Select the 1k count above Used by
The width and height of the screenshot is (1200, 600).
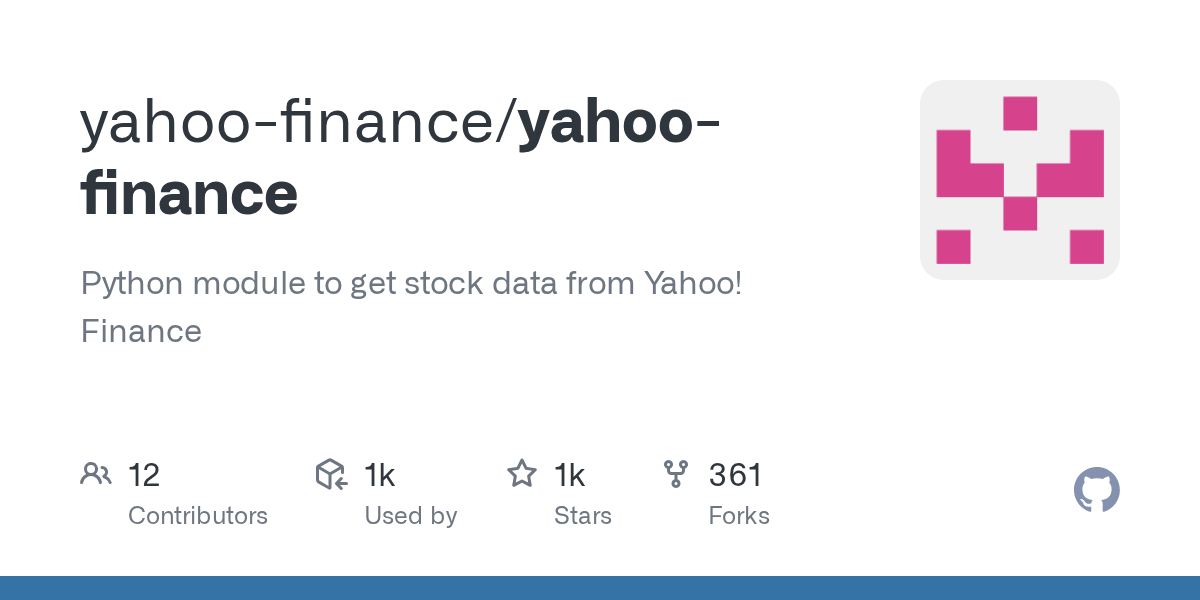click(x=380, y=475)
